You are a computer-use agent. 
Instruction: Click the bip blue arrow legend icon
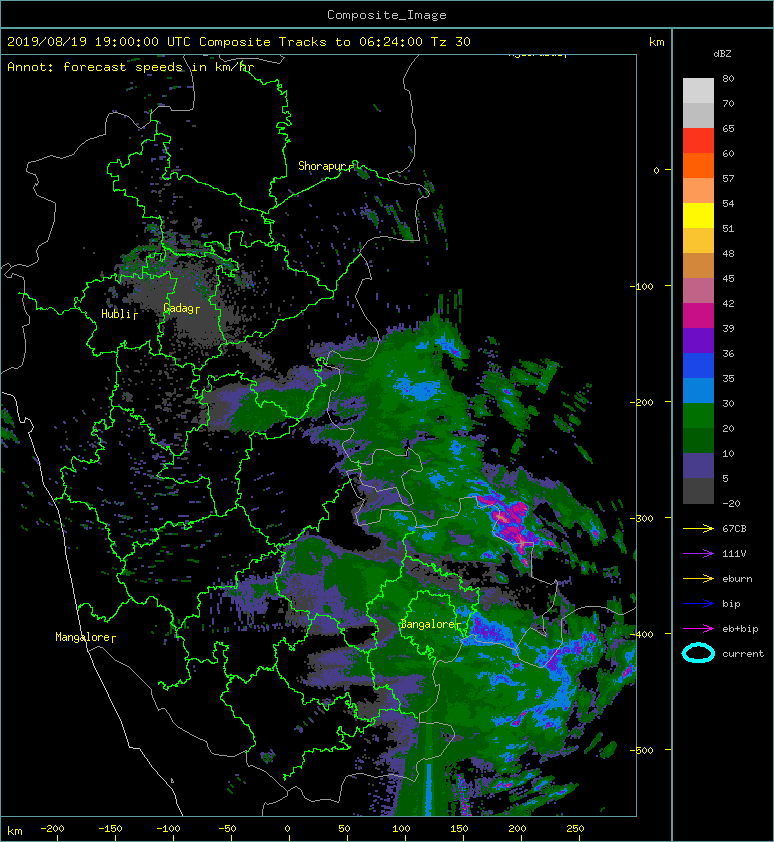pos(698,604)
